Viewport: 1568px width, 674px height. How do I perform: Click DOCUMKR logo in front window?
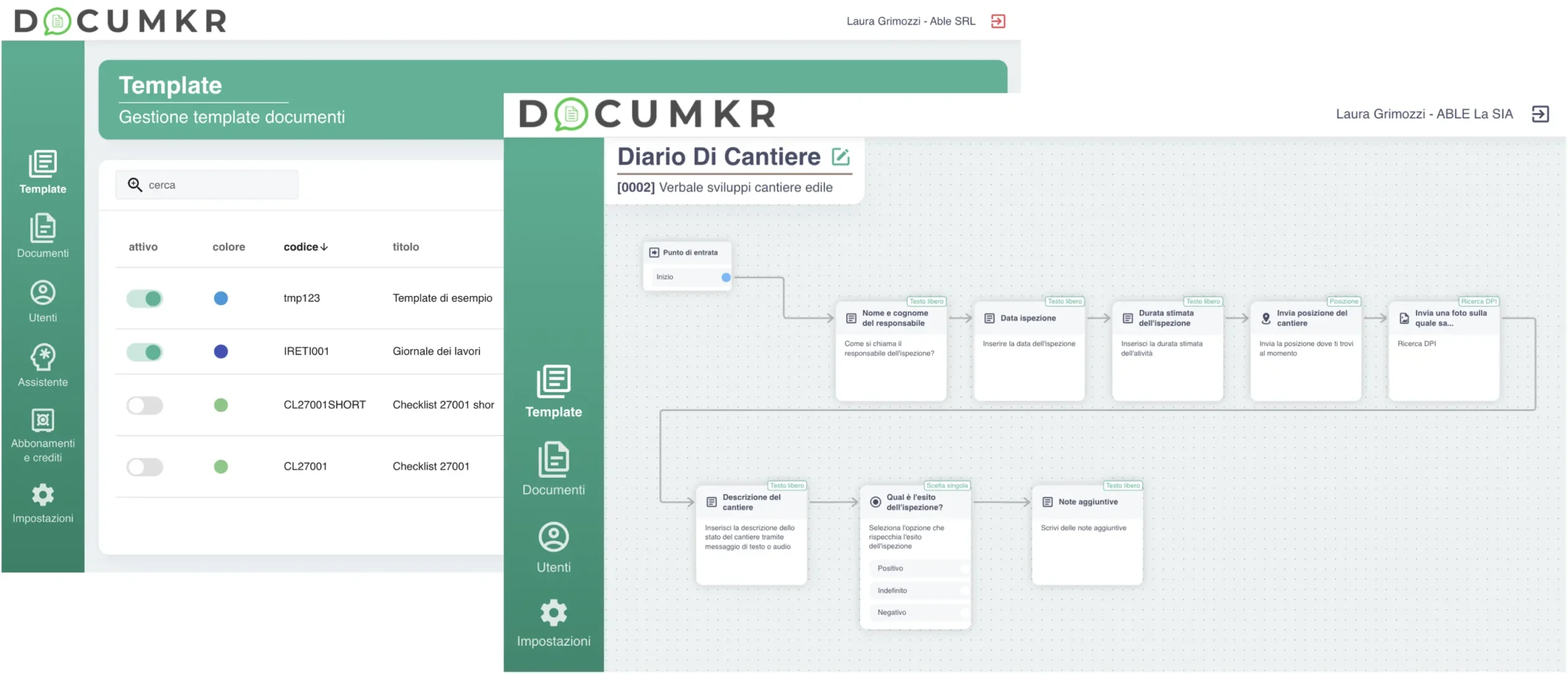pyautogui.click(x=647, y=114)
